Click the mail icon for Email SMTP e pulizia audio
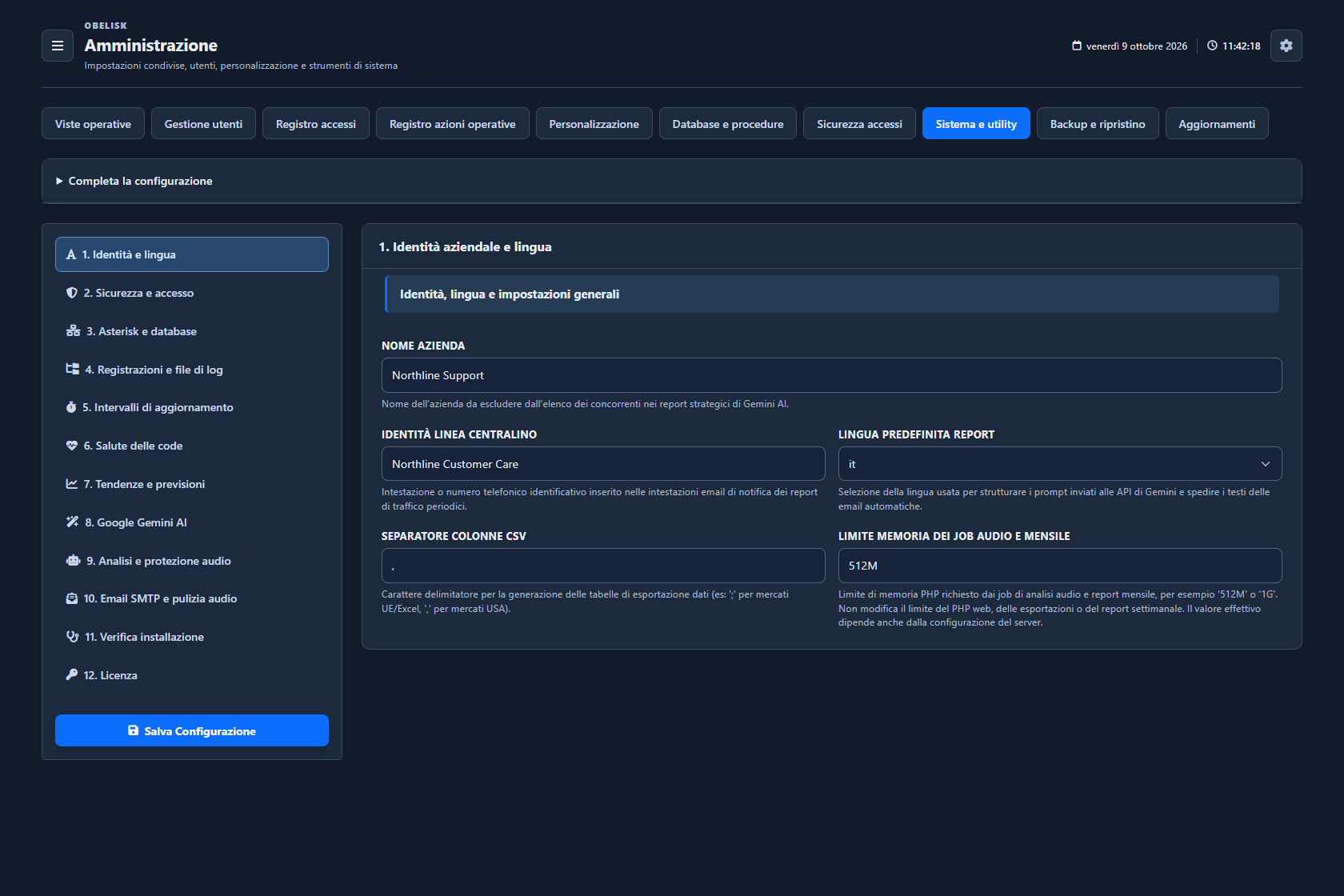The width and height of the screenshot is (1344, 896). 72,598
